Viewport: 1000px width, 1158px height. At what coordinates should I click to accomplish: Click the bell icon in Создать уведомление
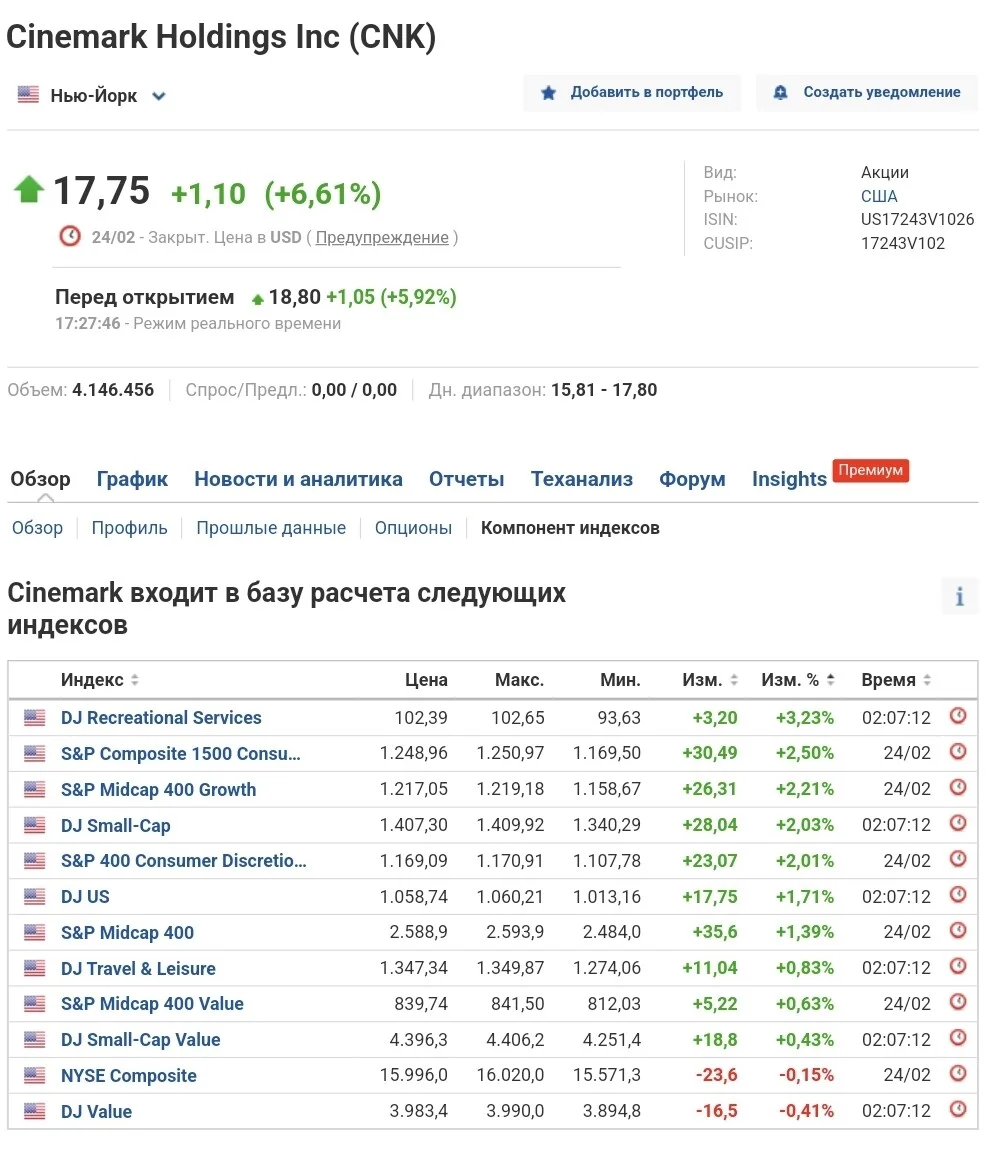click(780, 92)
